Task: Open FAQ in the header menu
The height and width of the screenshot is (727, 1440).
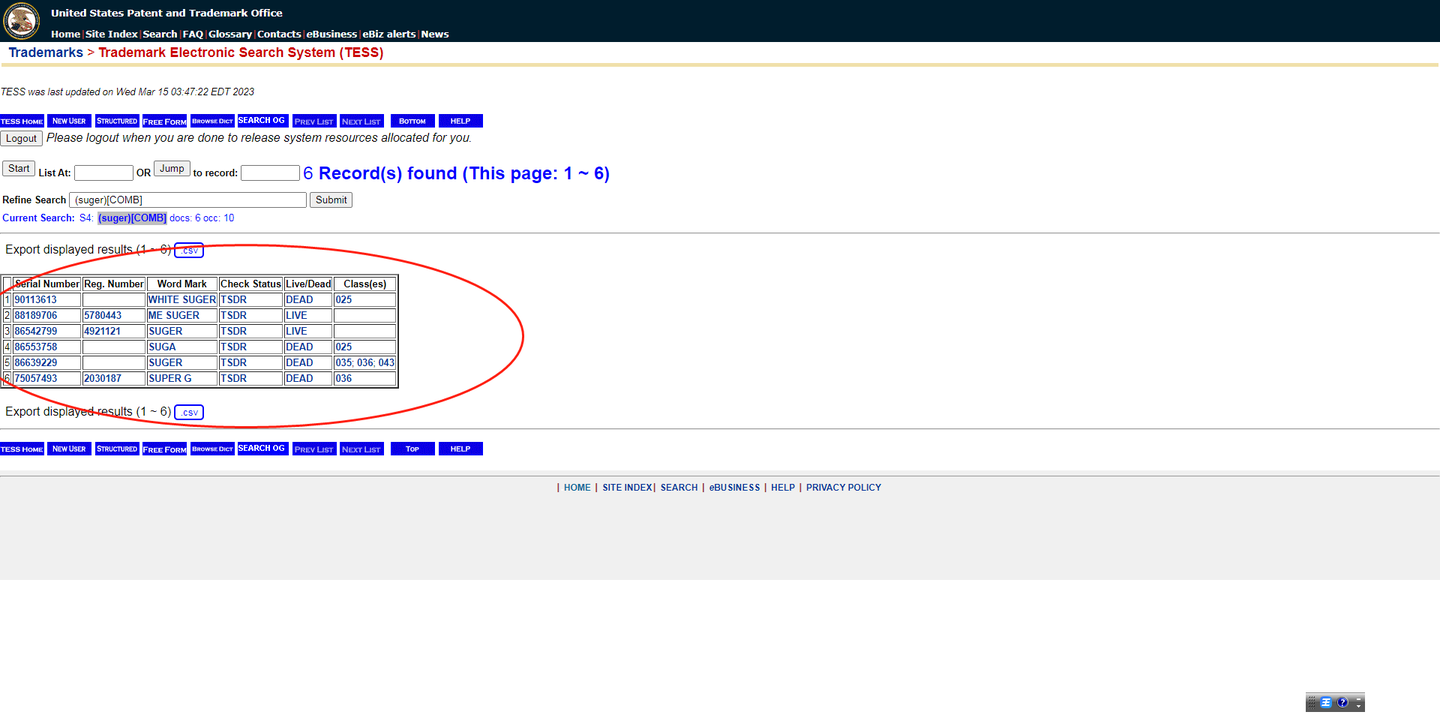Action: pyautogui.click(x=193, y=34)
